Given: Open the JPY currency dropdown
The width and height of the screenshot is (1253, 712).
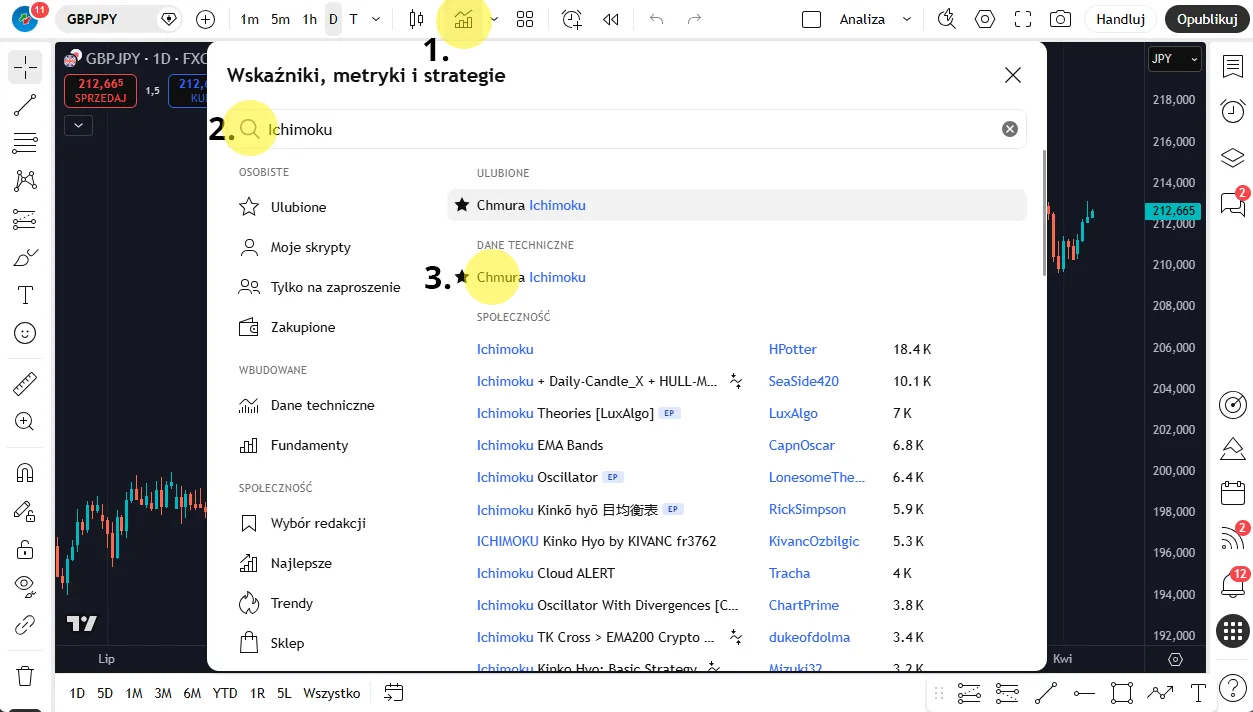Looking at the screenshot, I should point(1174,59).
